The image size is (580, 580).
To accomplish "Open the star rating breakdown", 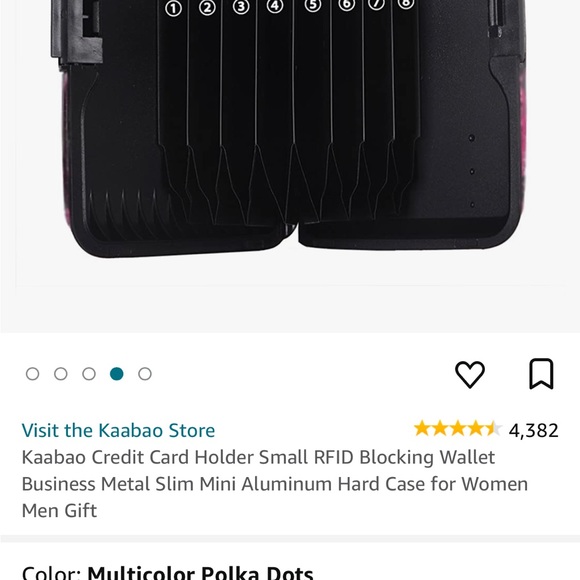I will point(458,429).
